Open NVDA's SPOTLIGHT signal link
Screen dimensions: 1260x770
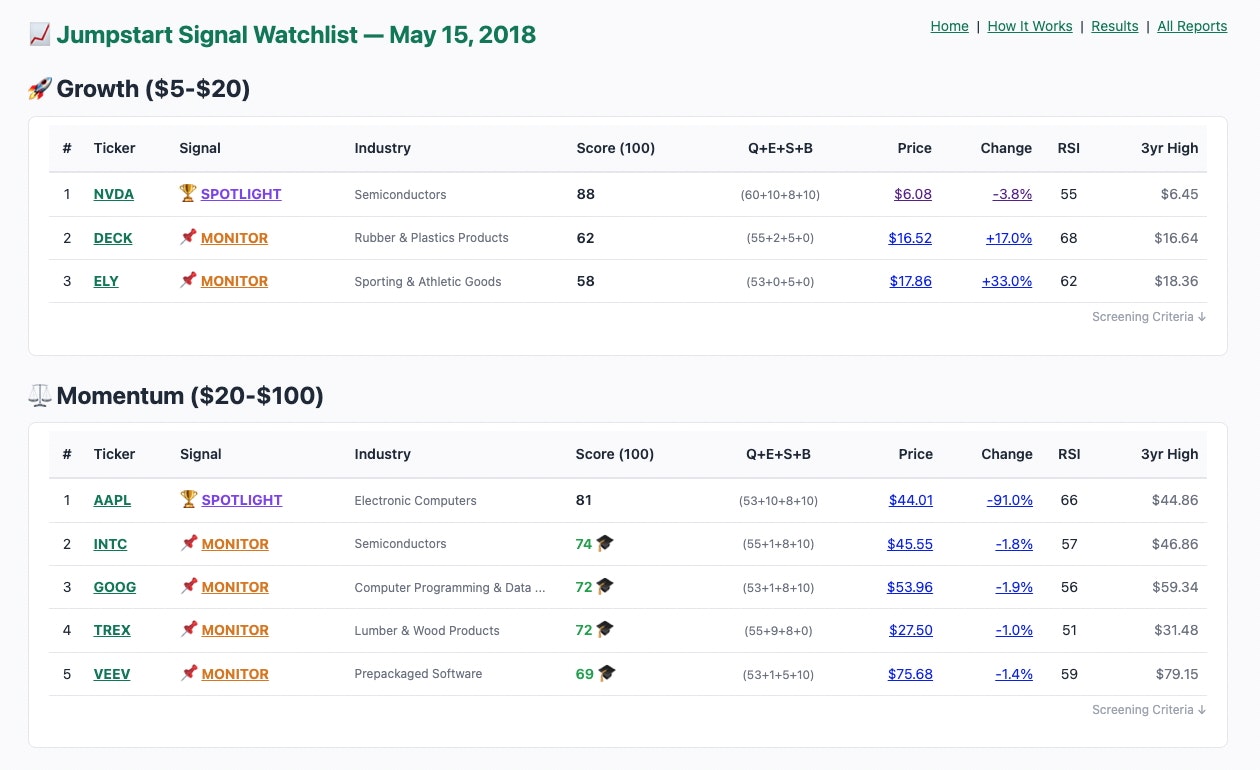241,194
